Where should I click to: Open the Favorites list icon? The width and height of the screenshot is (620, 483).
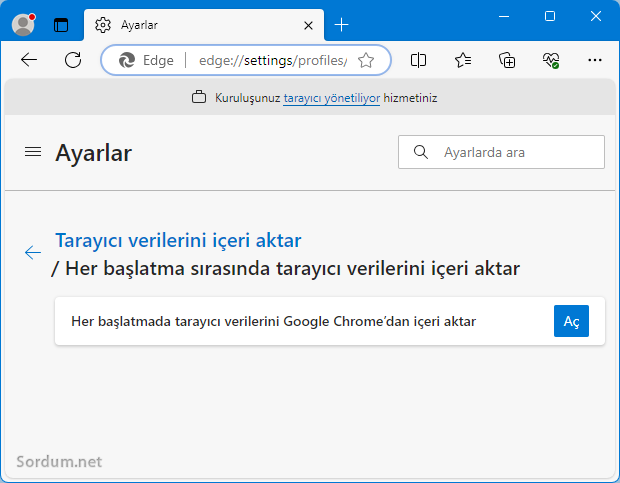click(x=463, y=60)
